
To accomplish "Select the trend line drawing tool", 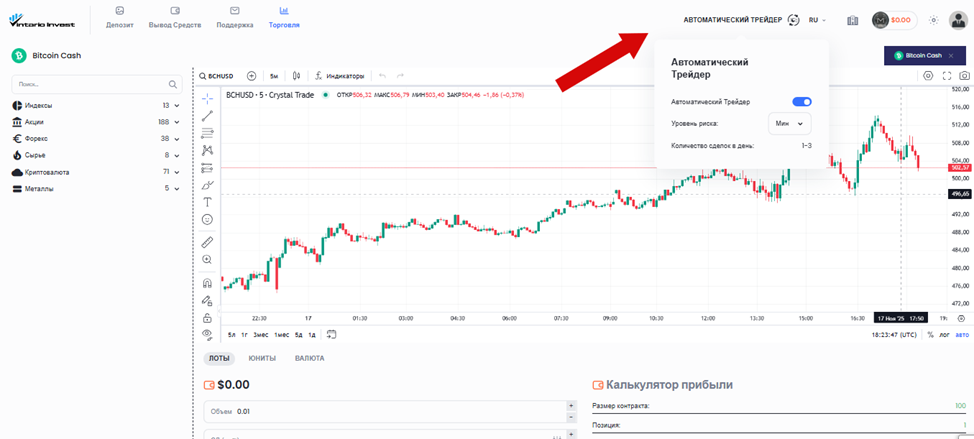I will coord(207,115).
